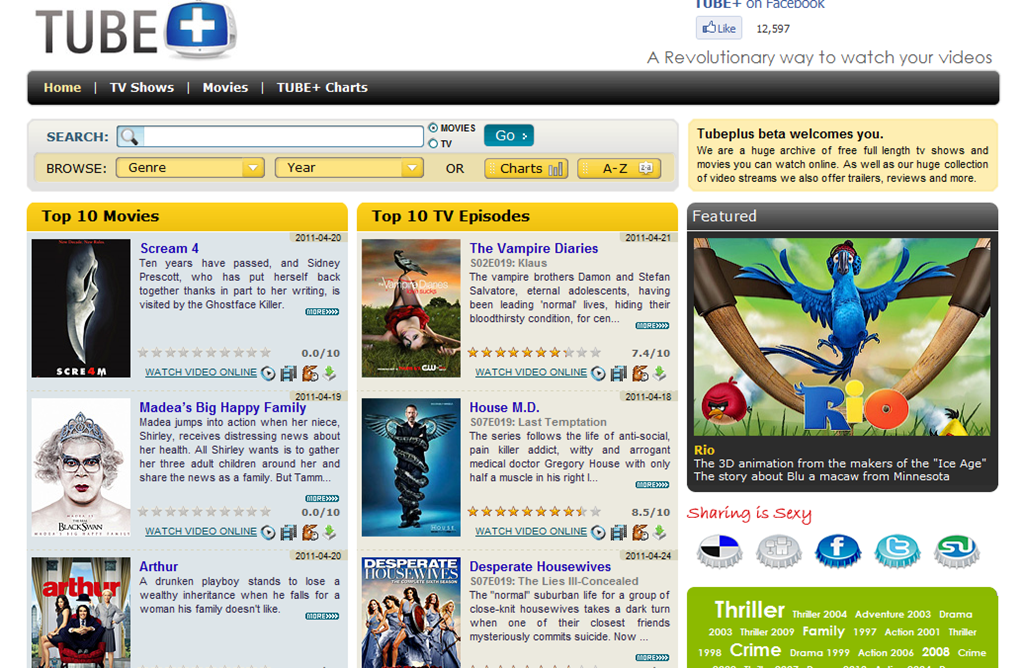Screen dimensions: 1024x668
Task: Share via the Twitter bottle cap icon
Action: pyautogui.click(x=897, y=550)
